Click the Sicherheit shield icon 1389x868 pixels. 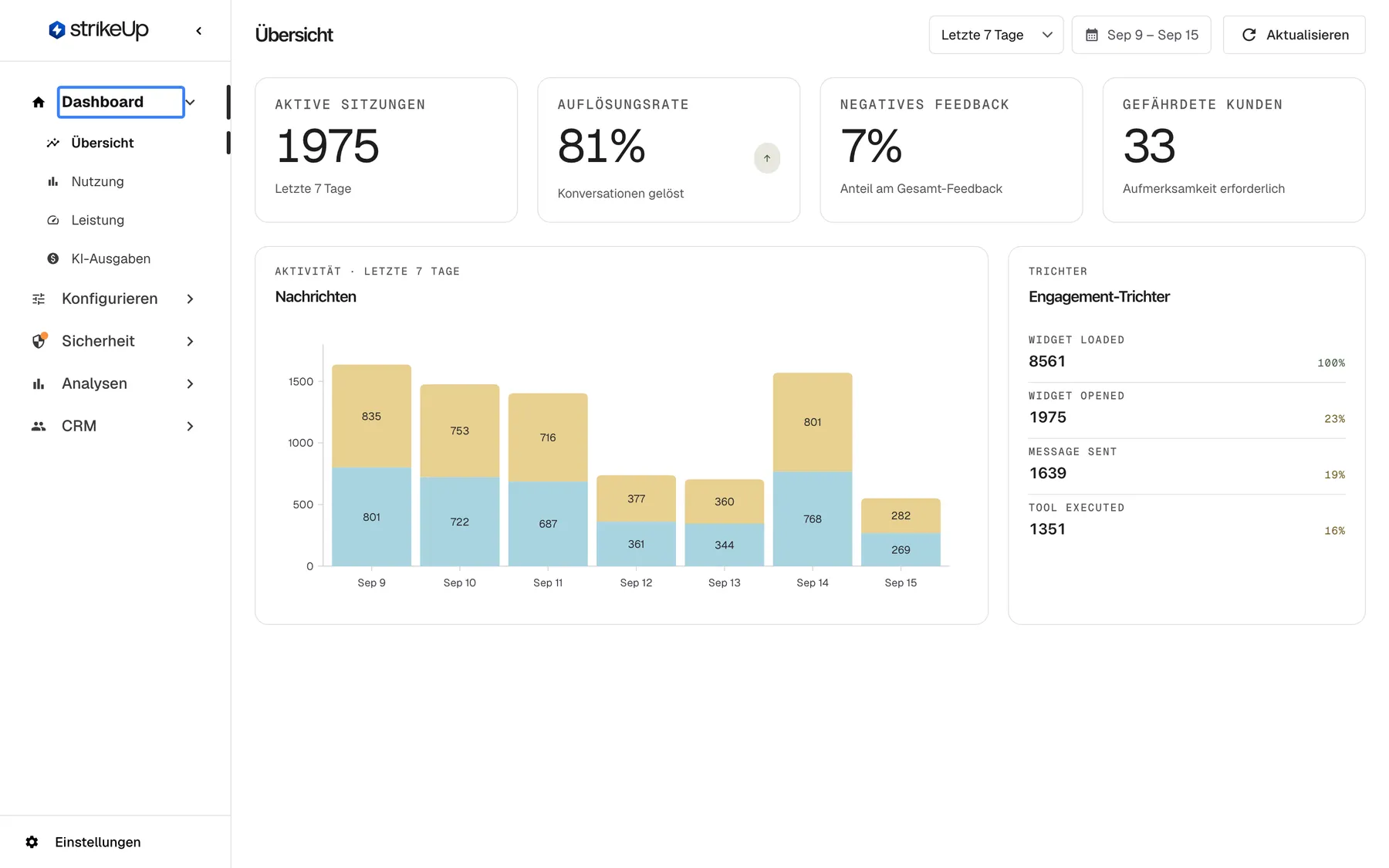[39, 341]
